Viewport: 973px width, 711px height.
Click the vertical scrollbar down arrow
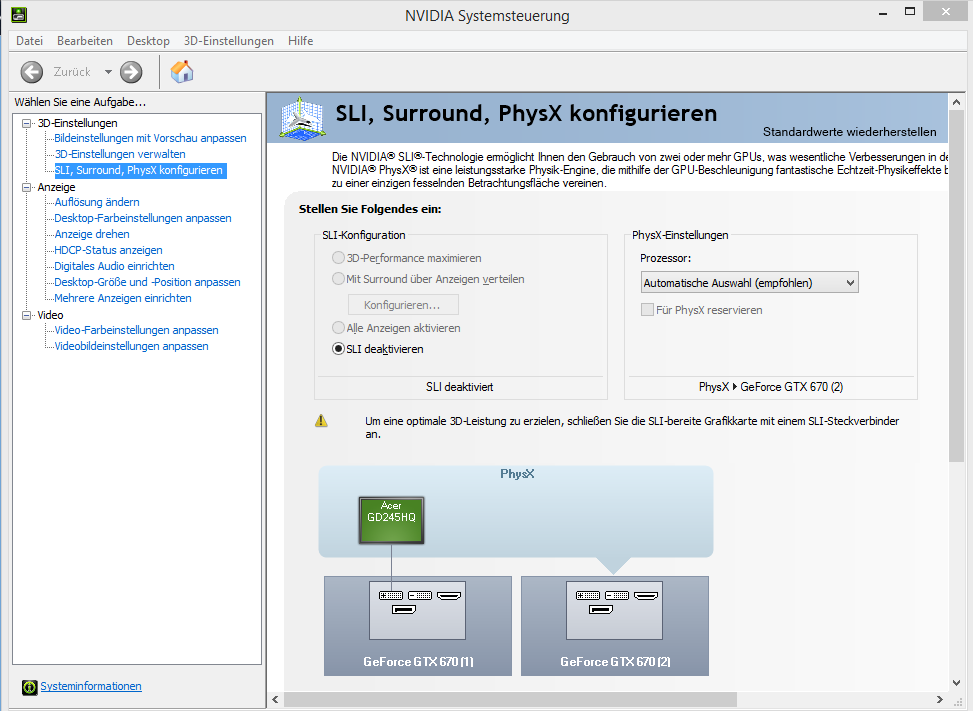(x=956, y=682)
